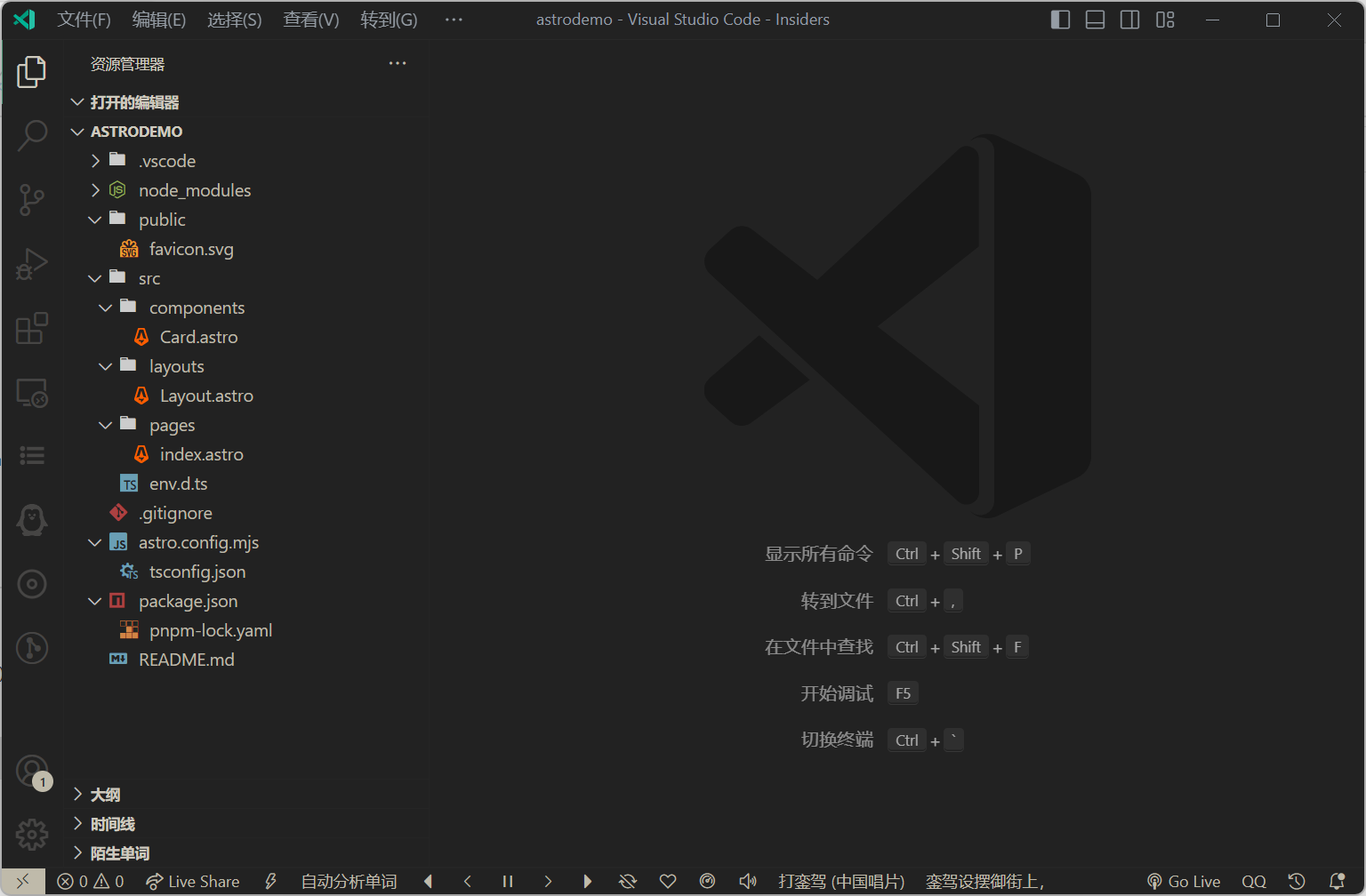Image resolution: width=1366 pixels, height=896 pixels.
Task: Open the history clock icon in status bar
Action: [1297, 881]
